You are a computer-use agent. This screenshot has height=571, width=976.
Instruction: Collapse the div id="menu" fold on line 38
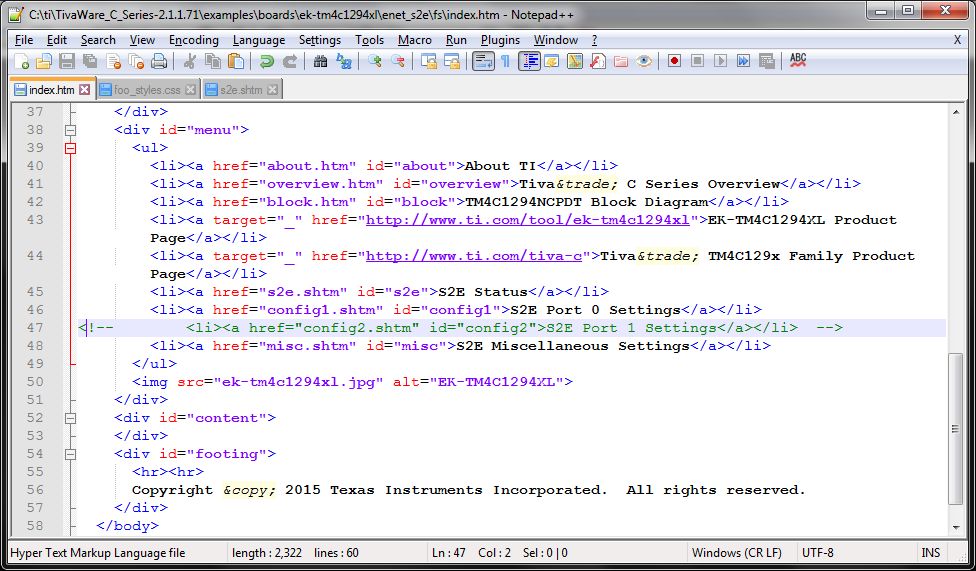pos(70,130)
